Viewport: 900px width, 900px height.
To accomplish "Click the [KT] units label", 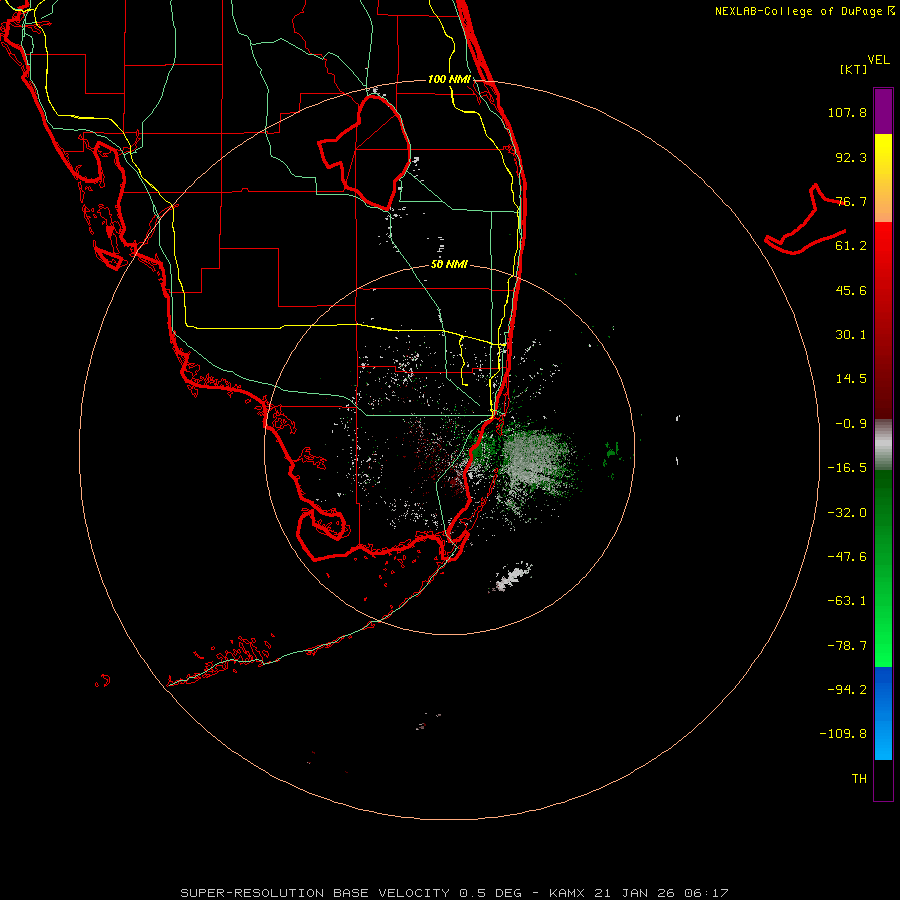I will (x=854, y=69).
